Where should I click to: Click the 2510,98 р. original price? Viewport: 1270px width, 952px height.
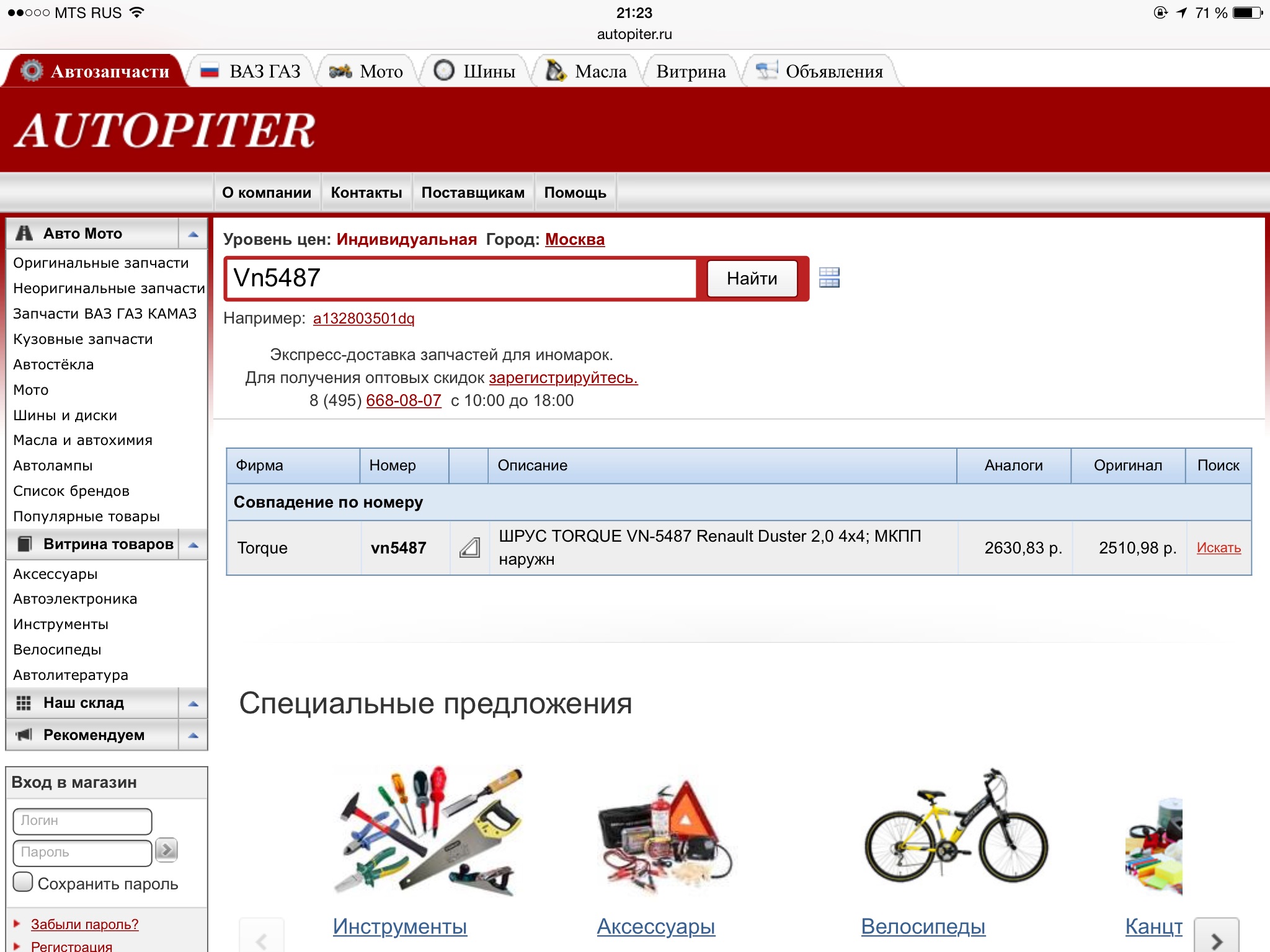(1137, 548)
